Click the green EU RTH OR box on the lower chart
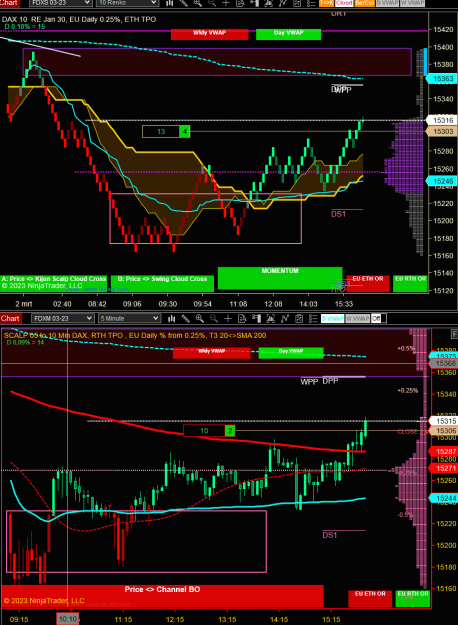Image resolution: width=458 pixels, height=625 pixels. coord(413,598)
